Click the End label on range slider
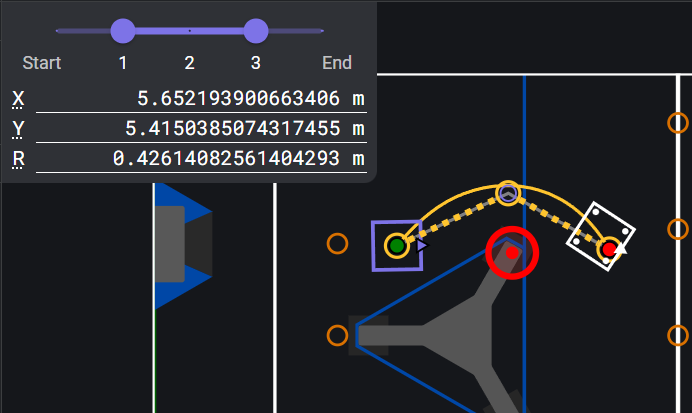 tap(337, 63)
